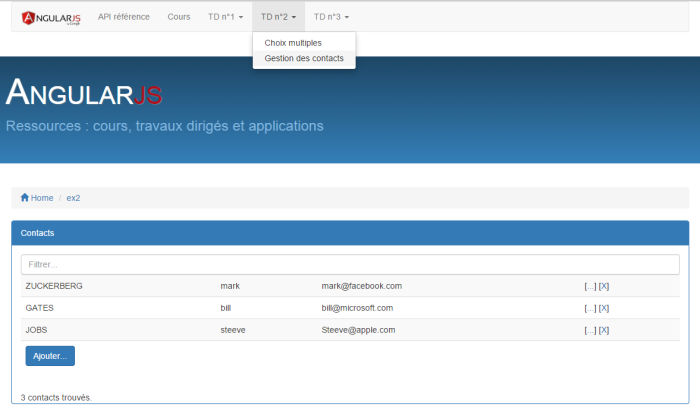Image resolution: width=700 pixels, height=410 pixels.
Task: Click the first name 'steeve'
Action: coord(233,330)
